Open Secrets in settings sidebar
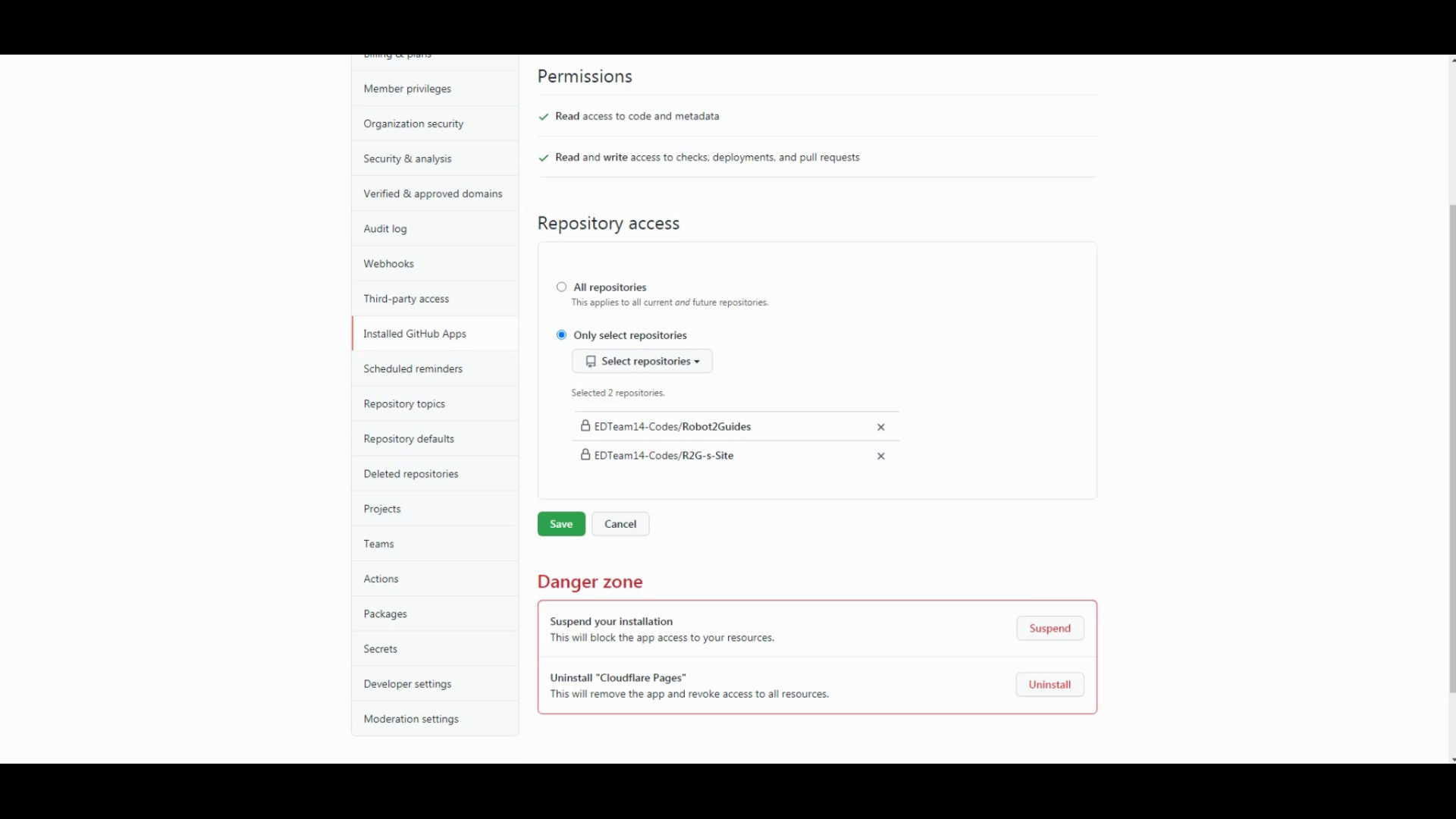This screenshot has height=819, width=1456. (380, 649)
